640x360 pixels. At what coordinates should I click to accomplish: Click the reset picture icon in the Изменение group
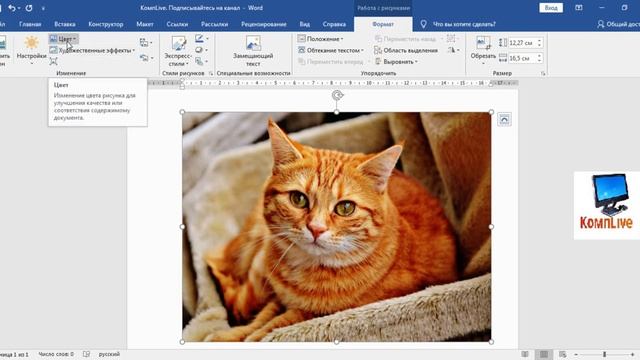click(x=146, y=58)
